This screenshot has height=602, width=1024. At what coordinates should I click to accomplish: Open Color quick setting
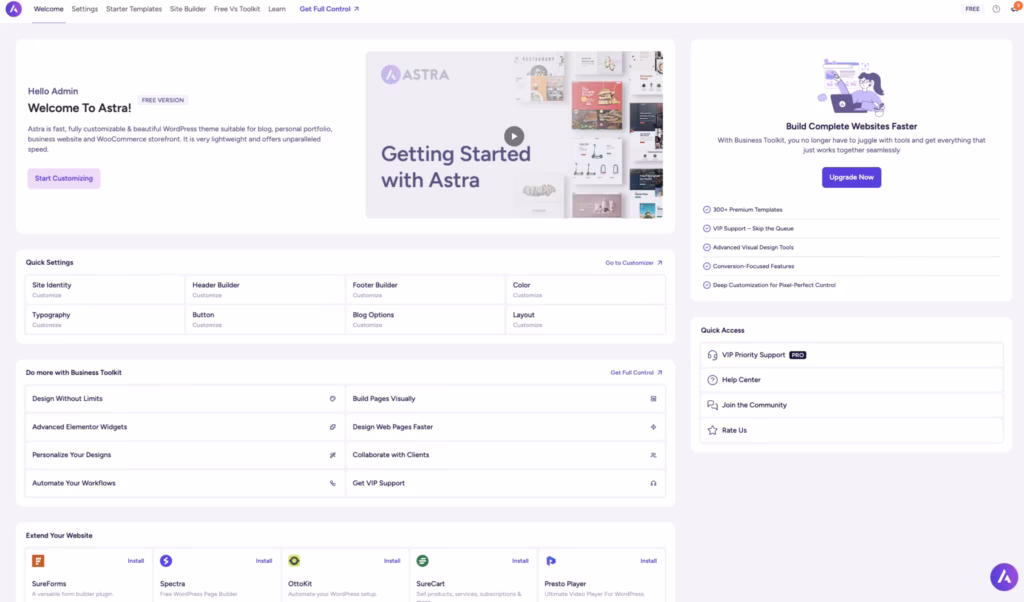click(585, 290)
